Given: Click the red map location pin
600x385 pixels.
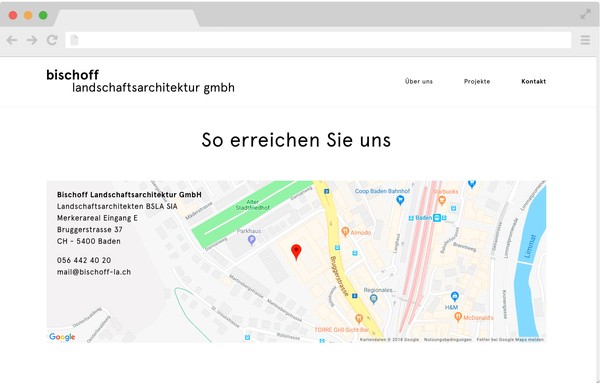Looking at the screenshot, I should (x=296, y=252).
